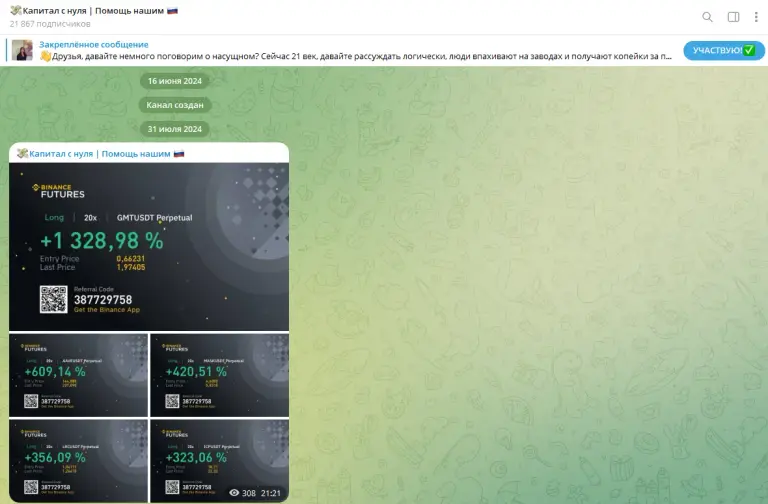Click the 21:21 post timestamp
The width and height of the screenshot is (768, 504).
coord(271,493)
